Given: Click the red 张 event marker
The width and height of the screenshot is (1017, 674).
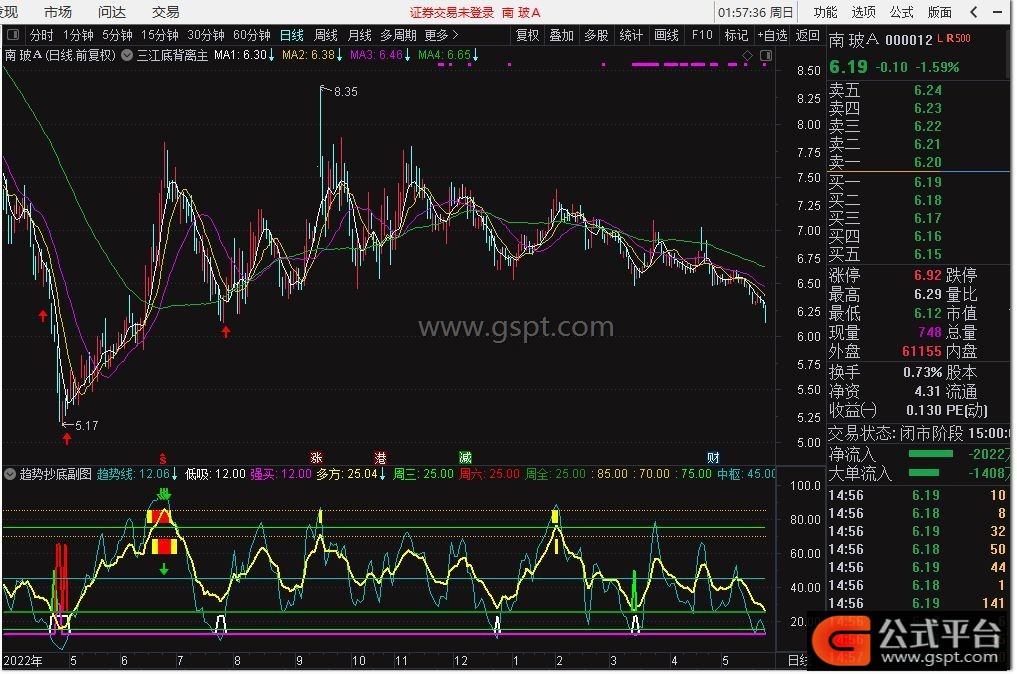Looking at the screenshot, I should 317,457.
